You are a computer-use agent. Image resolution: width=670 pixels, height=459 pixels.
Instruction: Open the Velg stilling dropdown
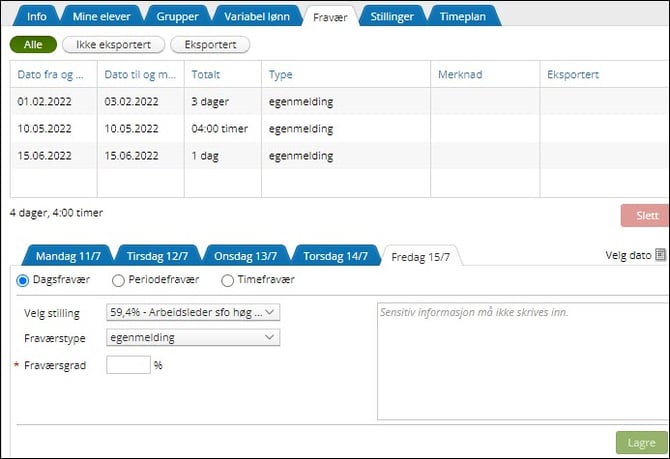point(193,312)
